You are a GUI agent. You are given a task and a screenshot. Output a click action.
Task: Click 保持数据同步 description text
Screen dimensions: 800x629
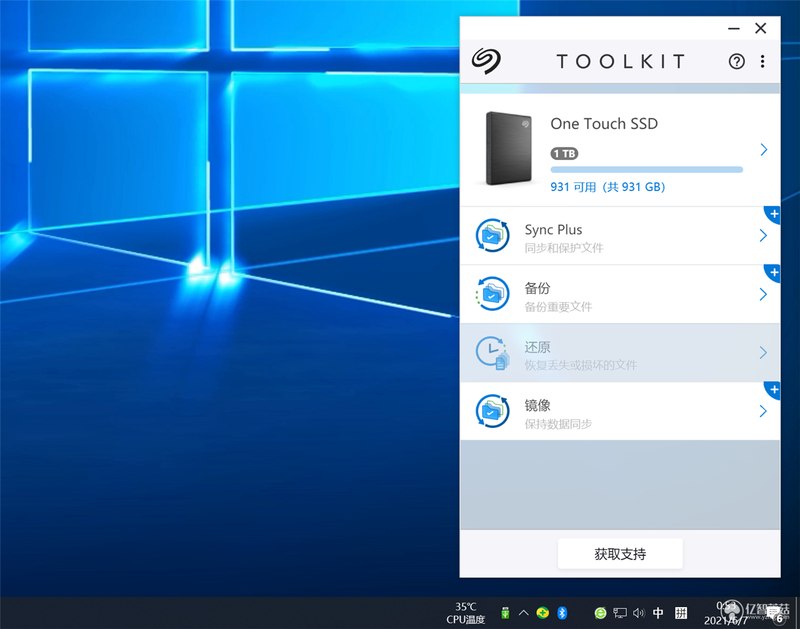tap(558, 424)
